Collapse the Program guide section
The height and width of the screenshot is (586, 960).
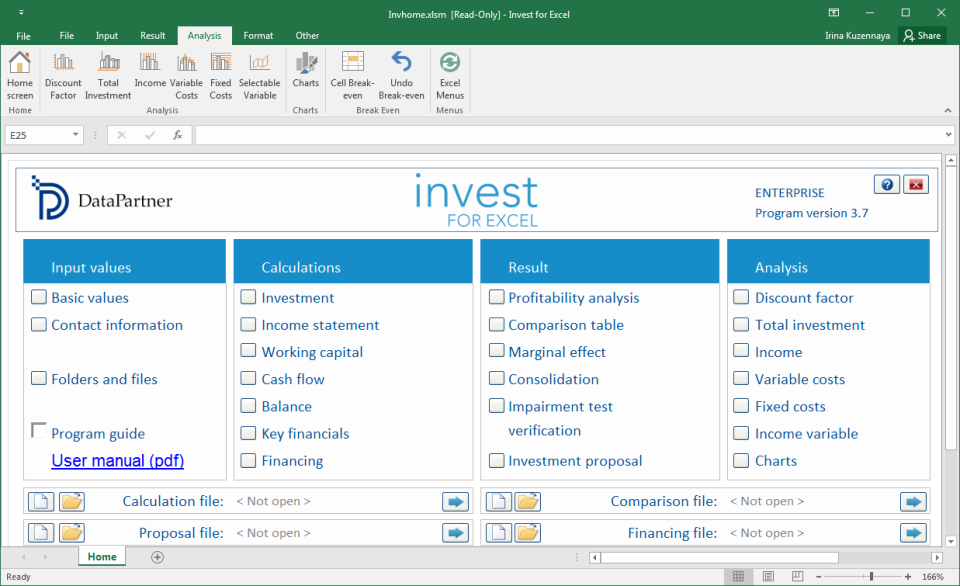tap(38, 428)
